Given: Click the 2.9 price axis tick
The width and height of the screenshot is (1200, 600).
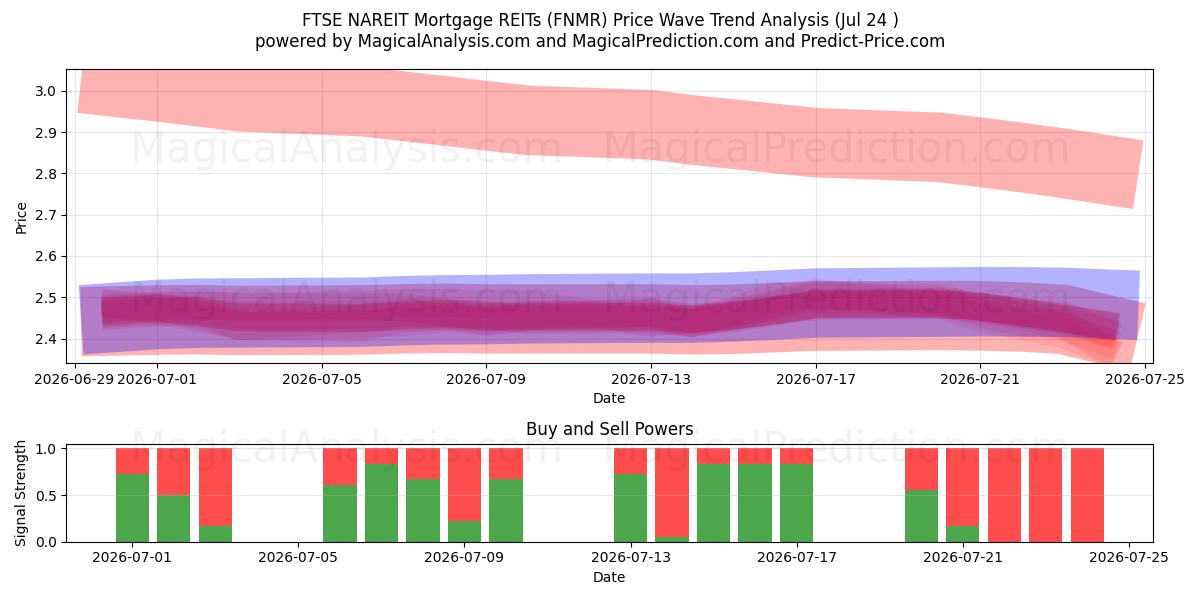Looking at the screenshot, I should pyautogui.click(x=46, y=133).
